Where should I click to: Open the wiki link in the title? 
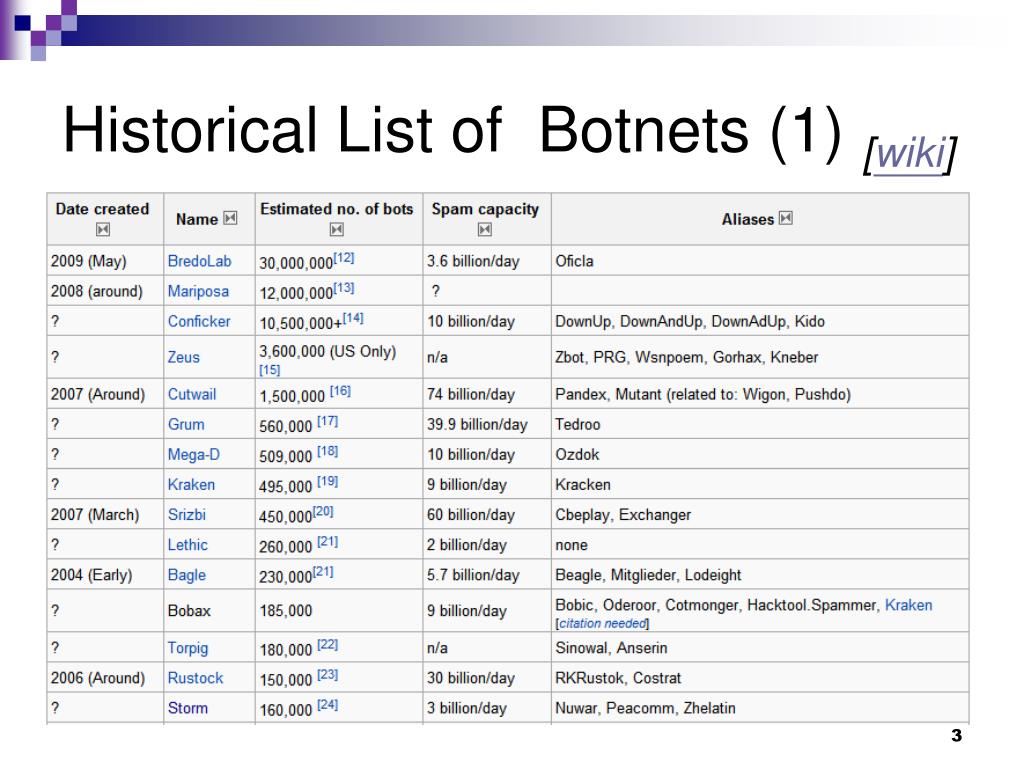910,154
